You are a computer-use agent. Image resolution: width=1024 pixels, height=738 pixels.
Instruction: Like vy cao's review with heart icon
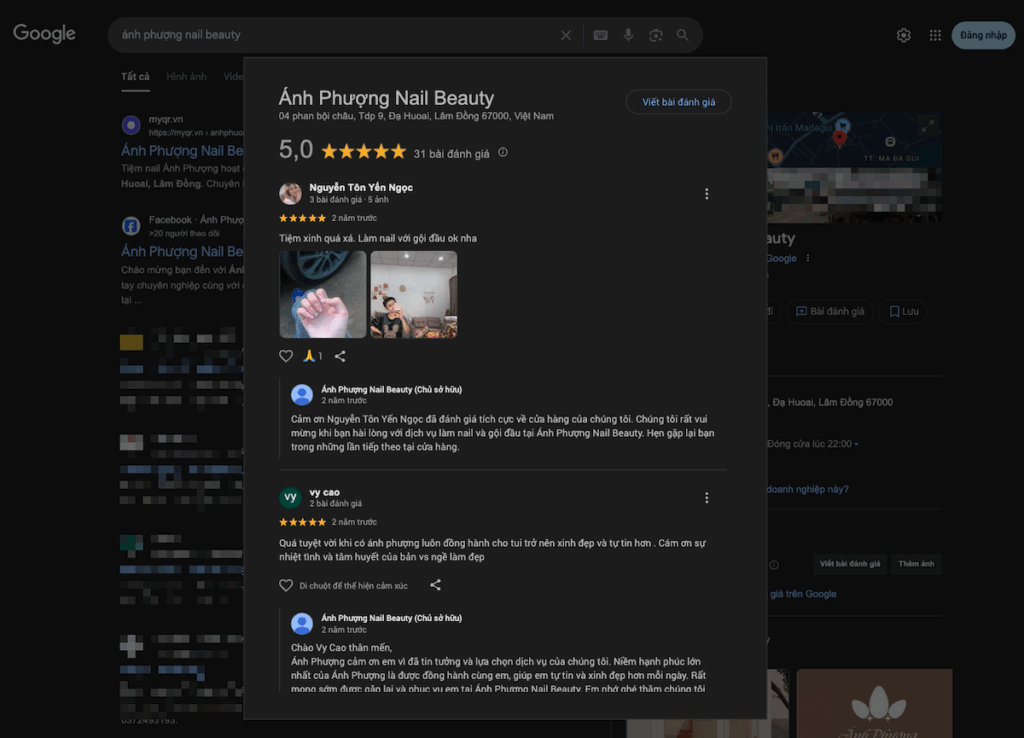pos(286,585)
